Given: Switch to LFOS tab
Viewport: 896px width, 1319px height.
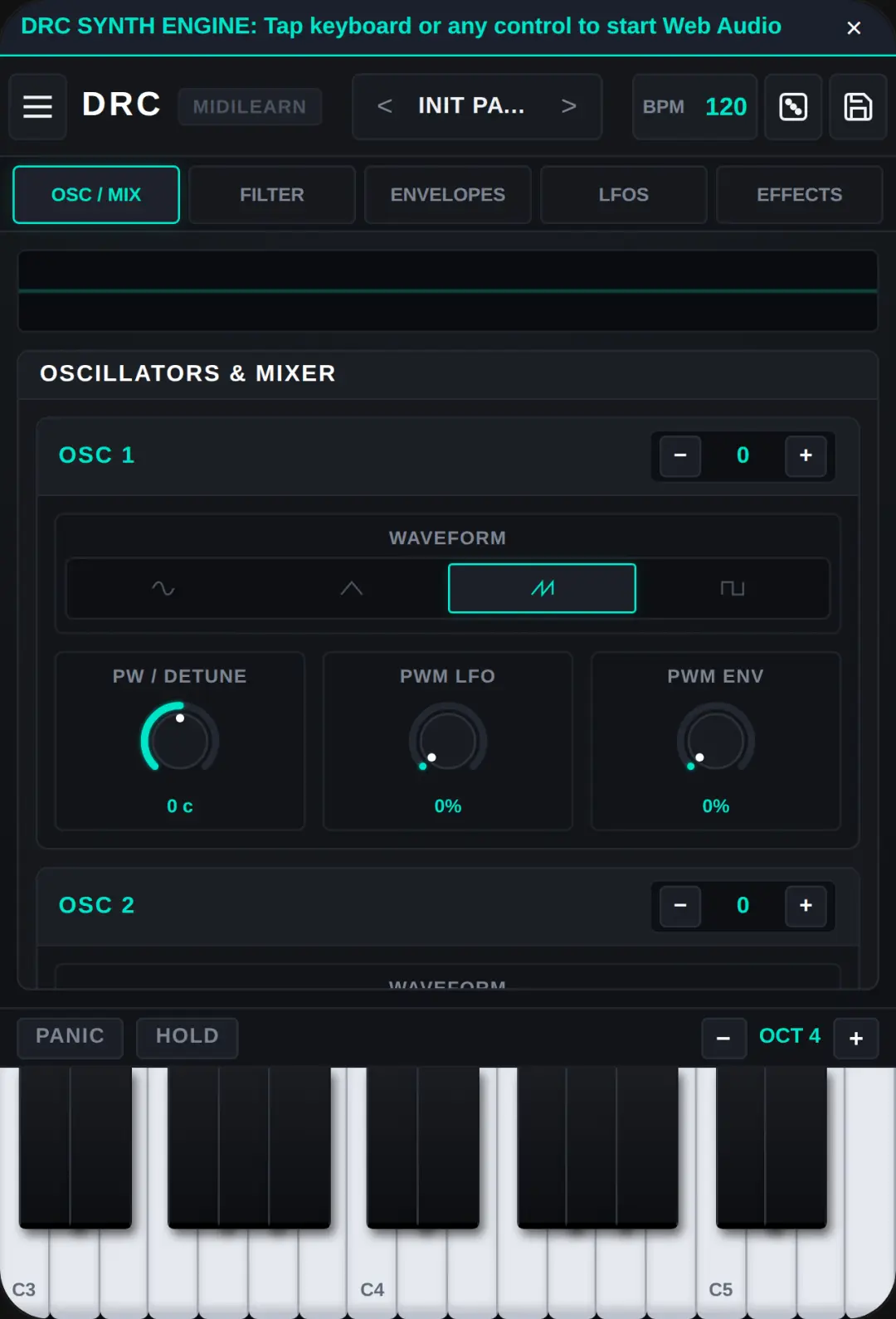Looking at the screenshot, I should 624,195.
